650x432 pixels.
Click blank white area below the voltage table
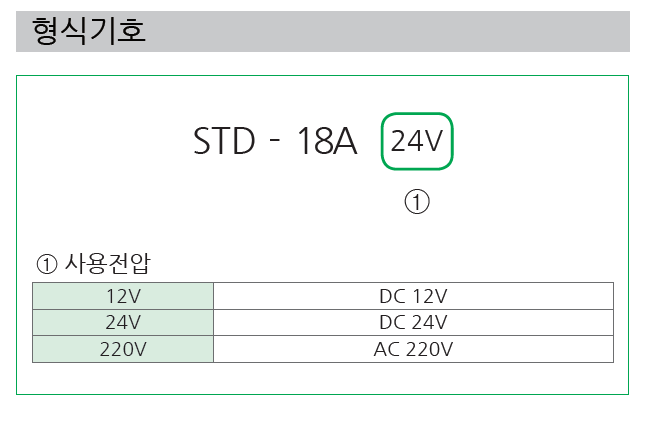(x=320, y=378)
